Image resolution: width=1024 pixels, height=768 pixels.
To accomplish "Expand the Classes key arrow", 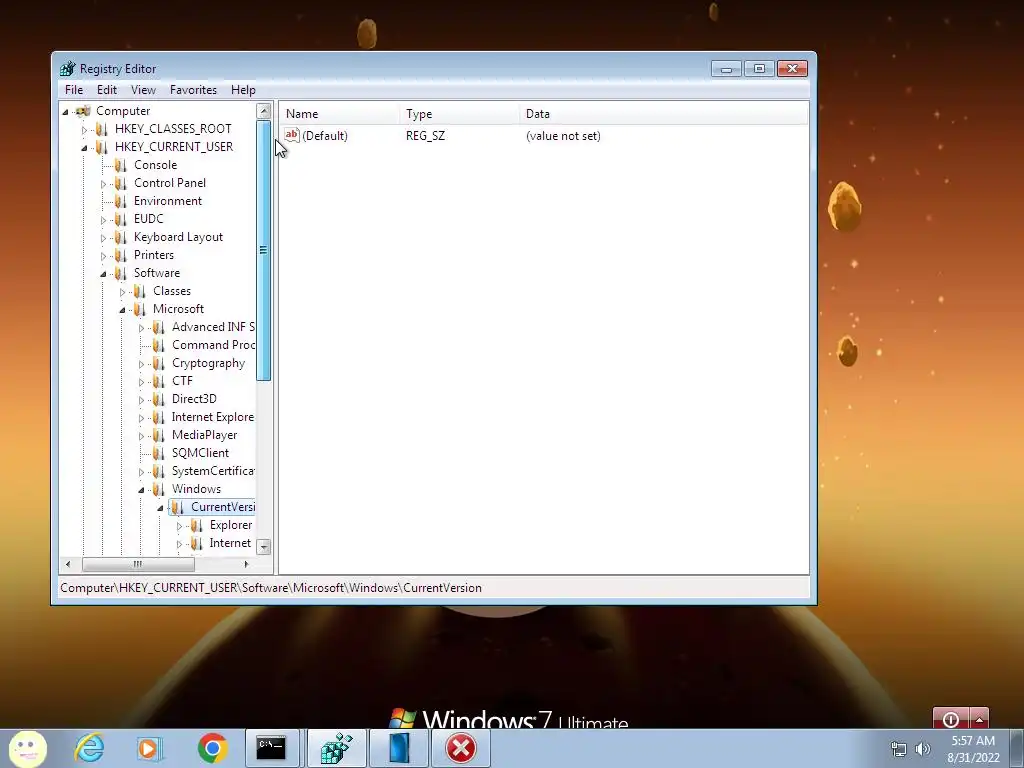I will click(x=122, y=292).
